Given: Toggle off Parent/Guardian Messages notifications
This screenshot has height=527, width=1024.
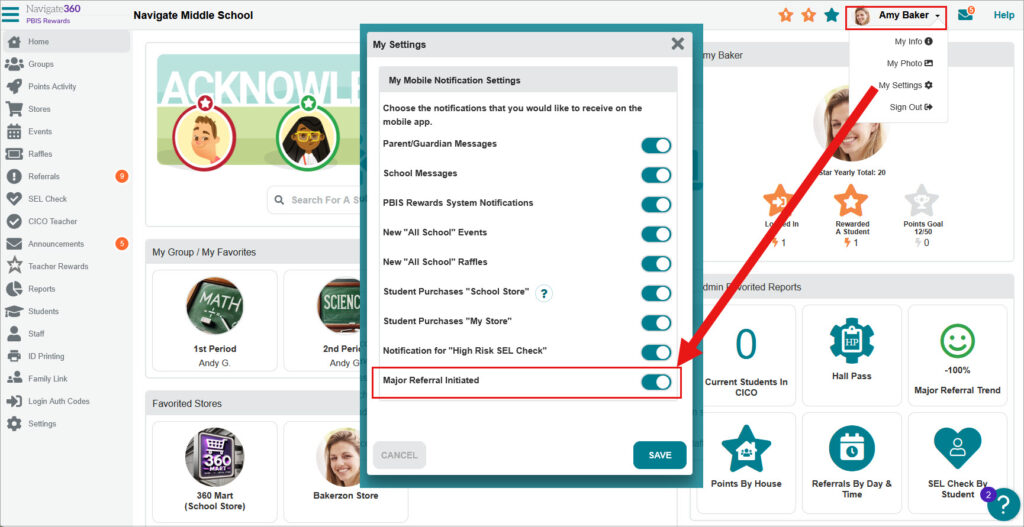Looking at the screenshot, I should coord(656,145).
